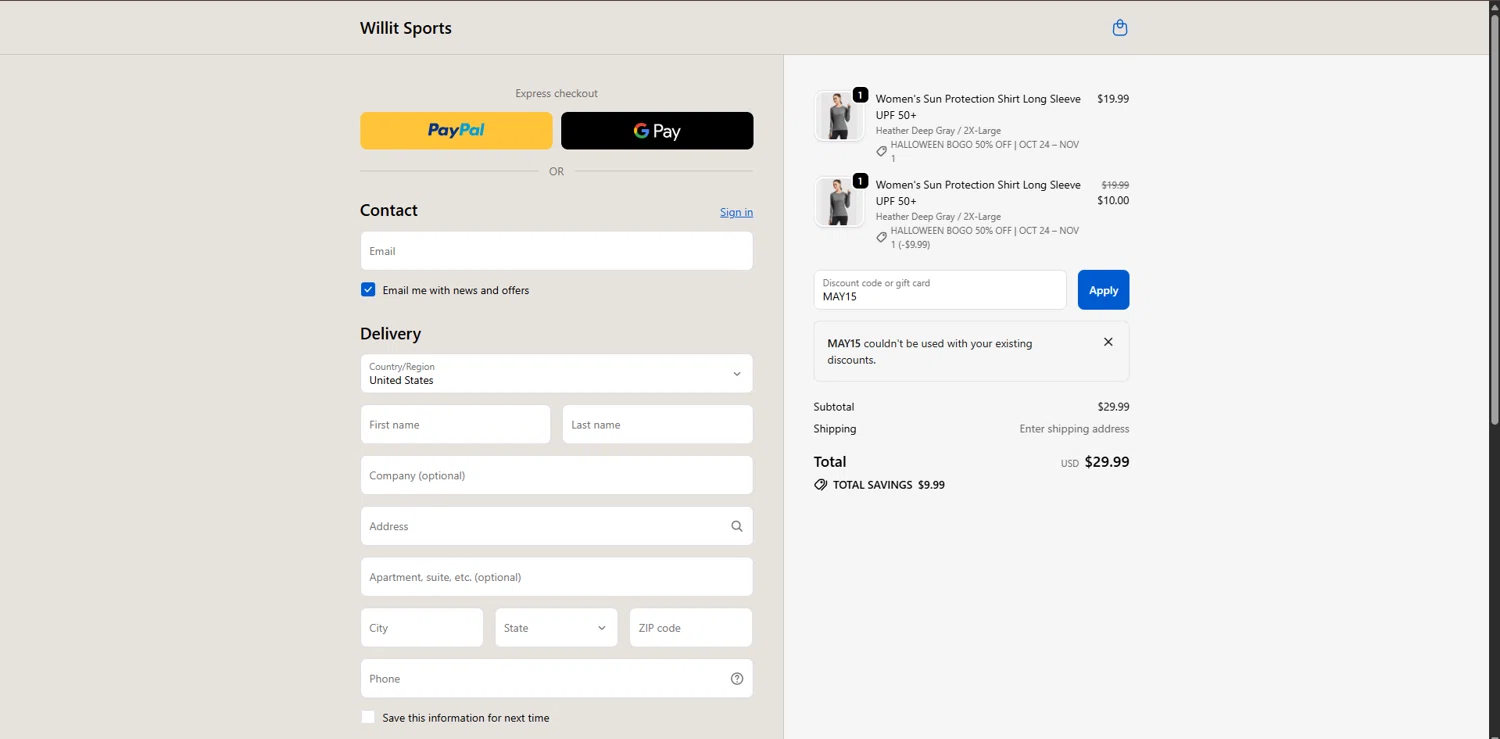The width and height of the screenshot is (1500, 739).
Task: Pay with Google Pay express checkout
Action: click(657, 131)
